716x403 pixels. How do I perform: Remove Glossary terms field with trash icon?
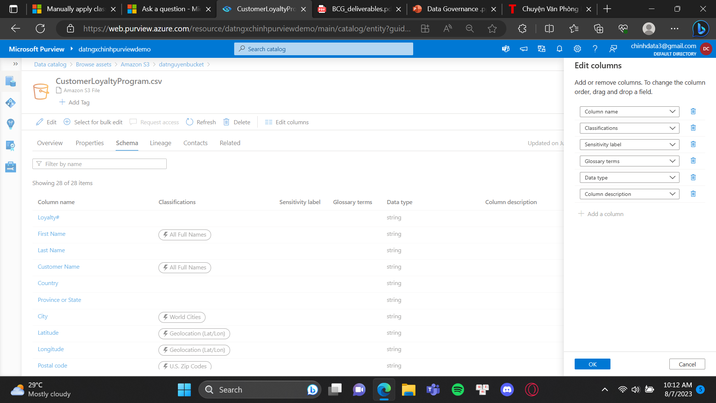pyautogui.click(x=693, y=161)
